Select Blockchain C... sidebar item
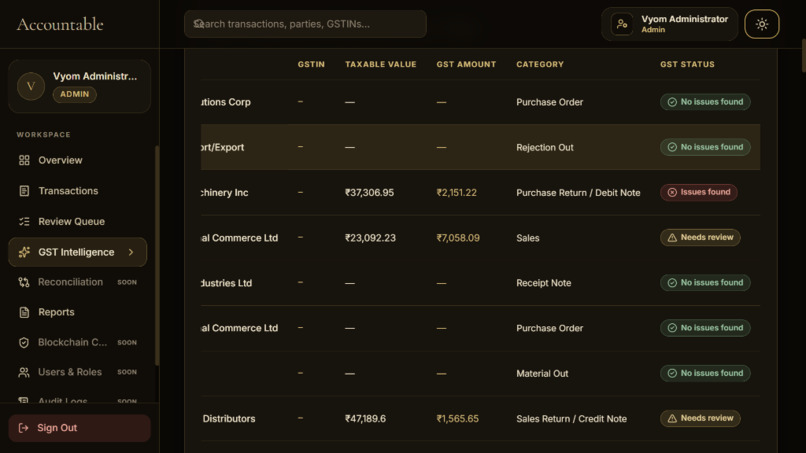 (x=78, y=342)
